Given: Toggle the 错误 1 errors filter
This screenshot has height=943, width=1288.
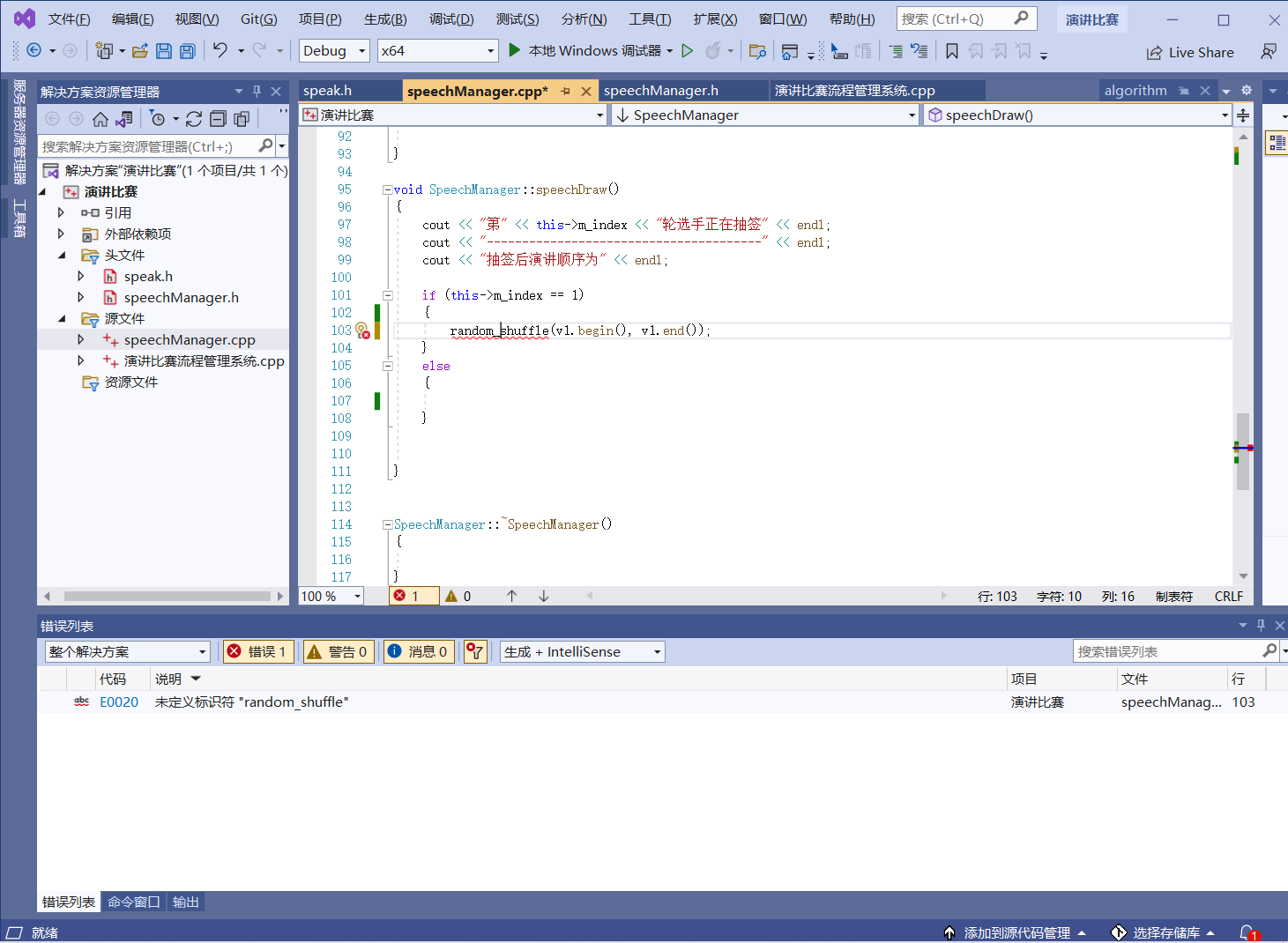Looking at the screenshot, I should [x=257, y=651].
